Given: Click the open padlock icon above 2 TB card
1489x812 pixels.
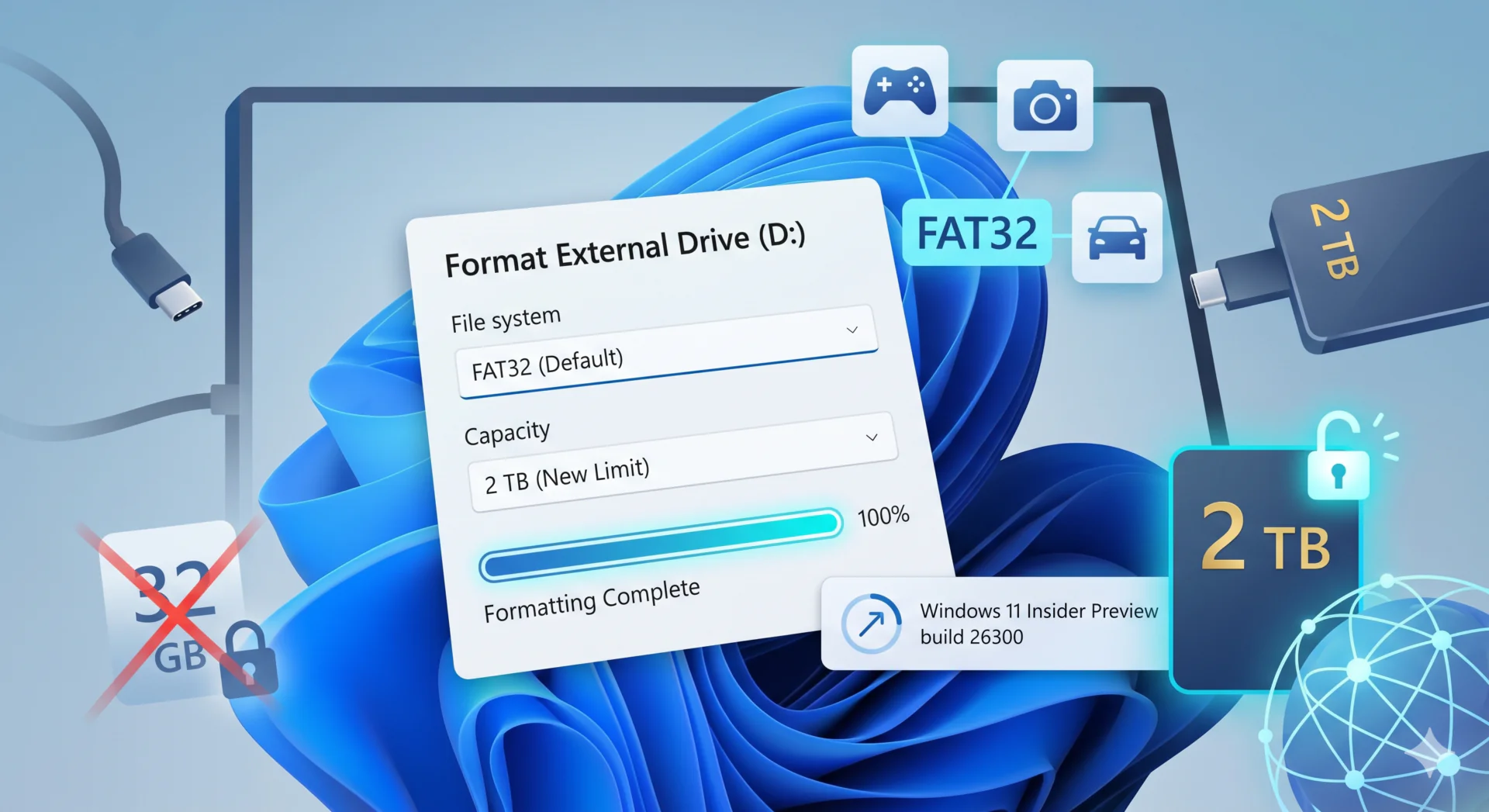Looking at the screenshot, I should click(x=1339, y=458).
